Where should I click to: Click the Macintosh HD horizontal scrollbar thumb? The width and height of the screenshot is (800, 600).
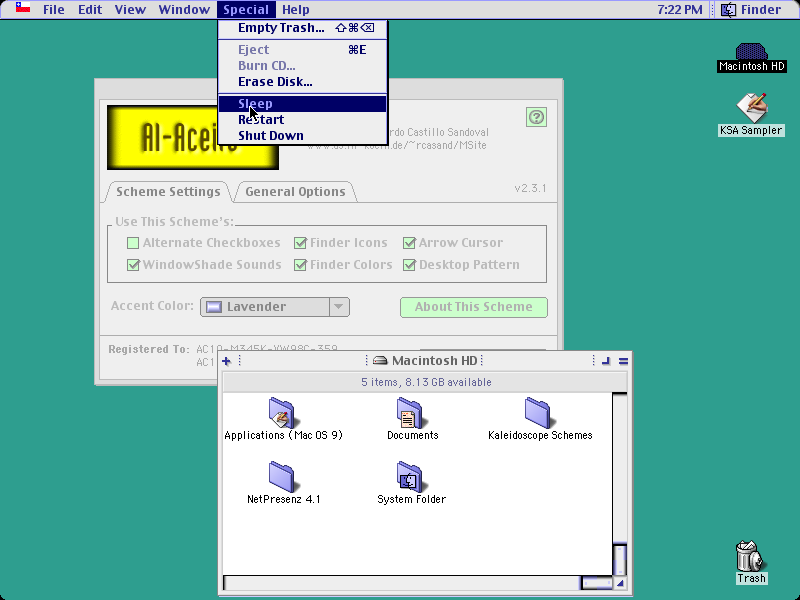pyautogui.click(x=596, y=583)
